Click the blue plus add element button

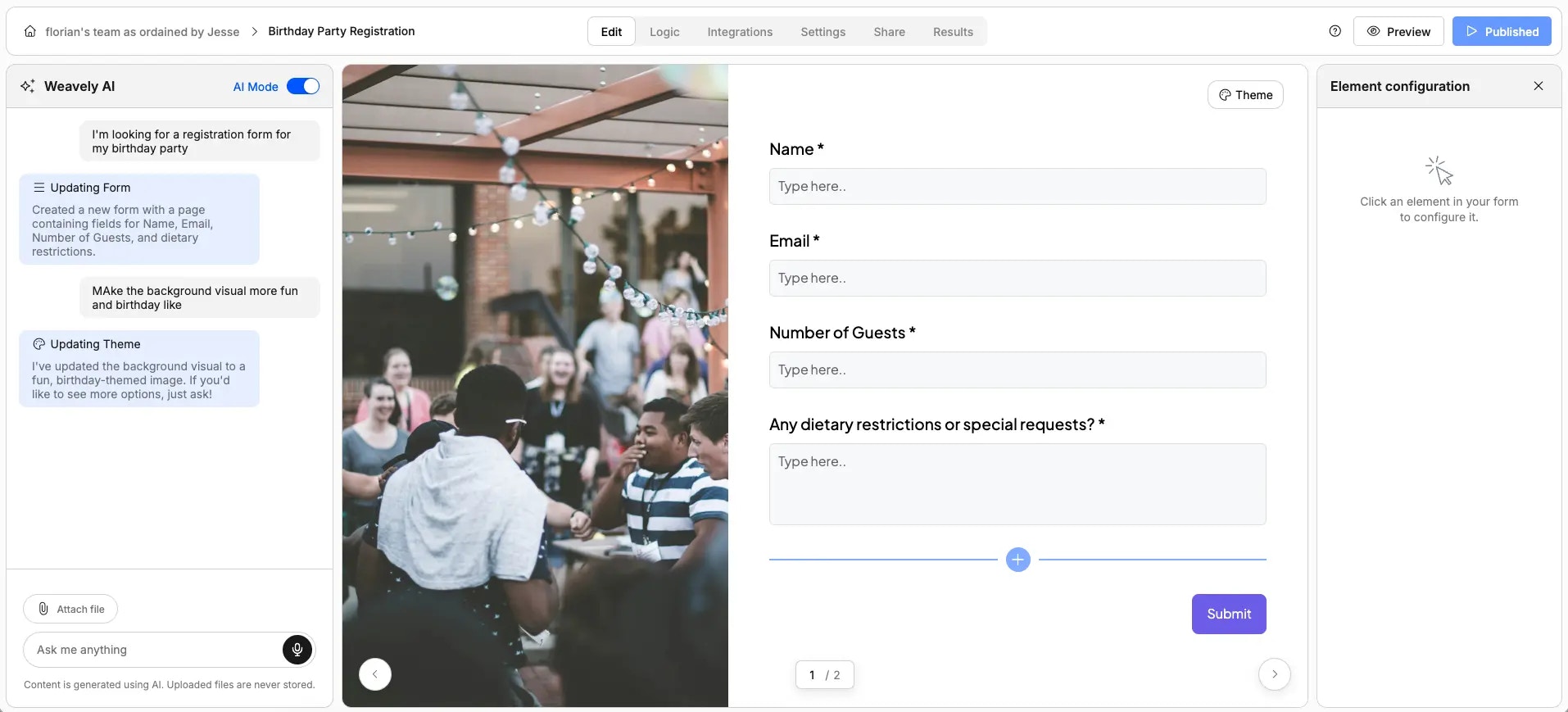click(1017, 560)
